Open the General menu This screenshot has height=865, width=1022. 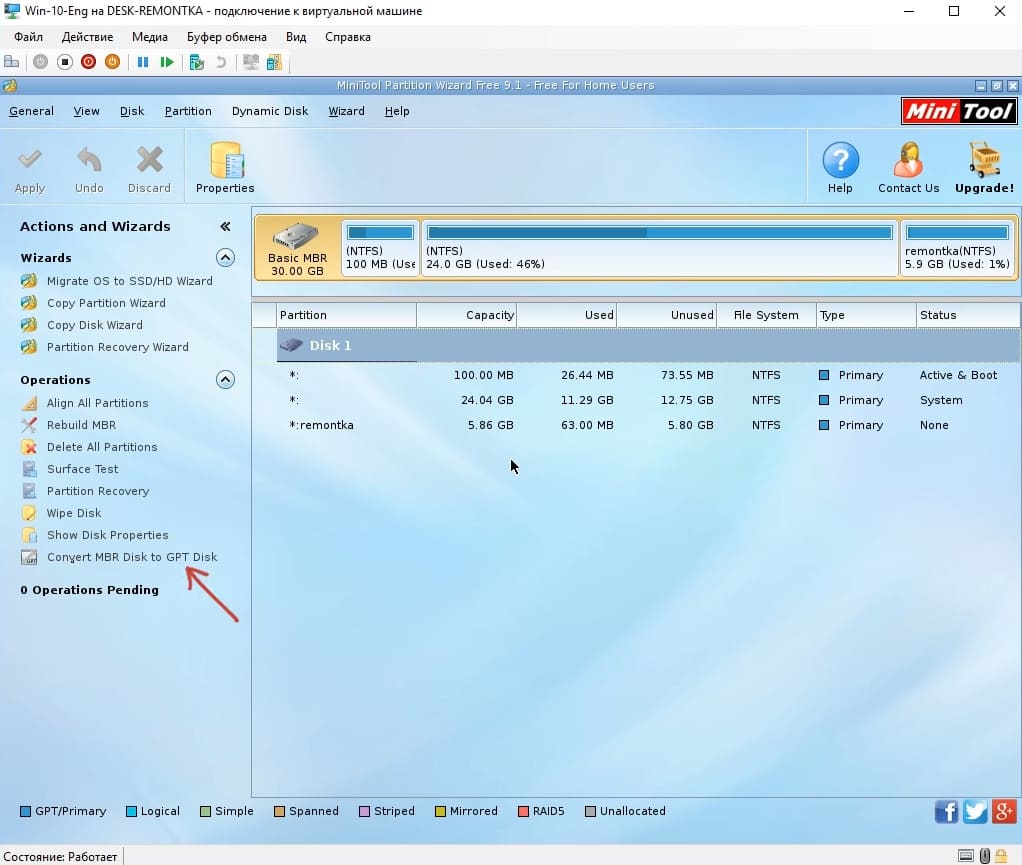point(31,111)
